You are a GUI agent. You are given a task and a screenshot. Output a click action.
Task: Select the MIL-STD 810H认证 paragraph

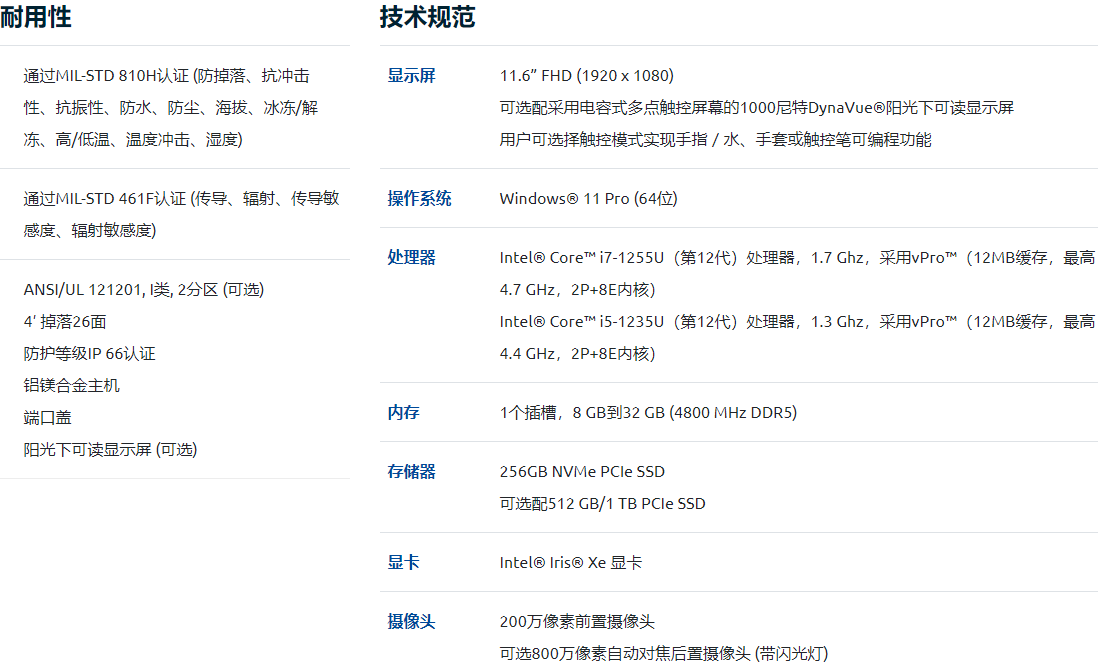pyautogui.click(x=171, y=108)
